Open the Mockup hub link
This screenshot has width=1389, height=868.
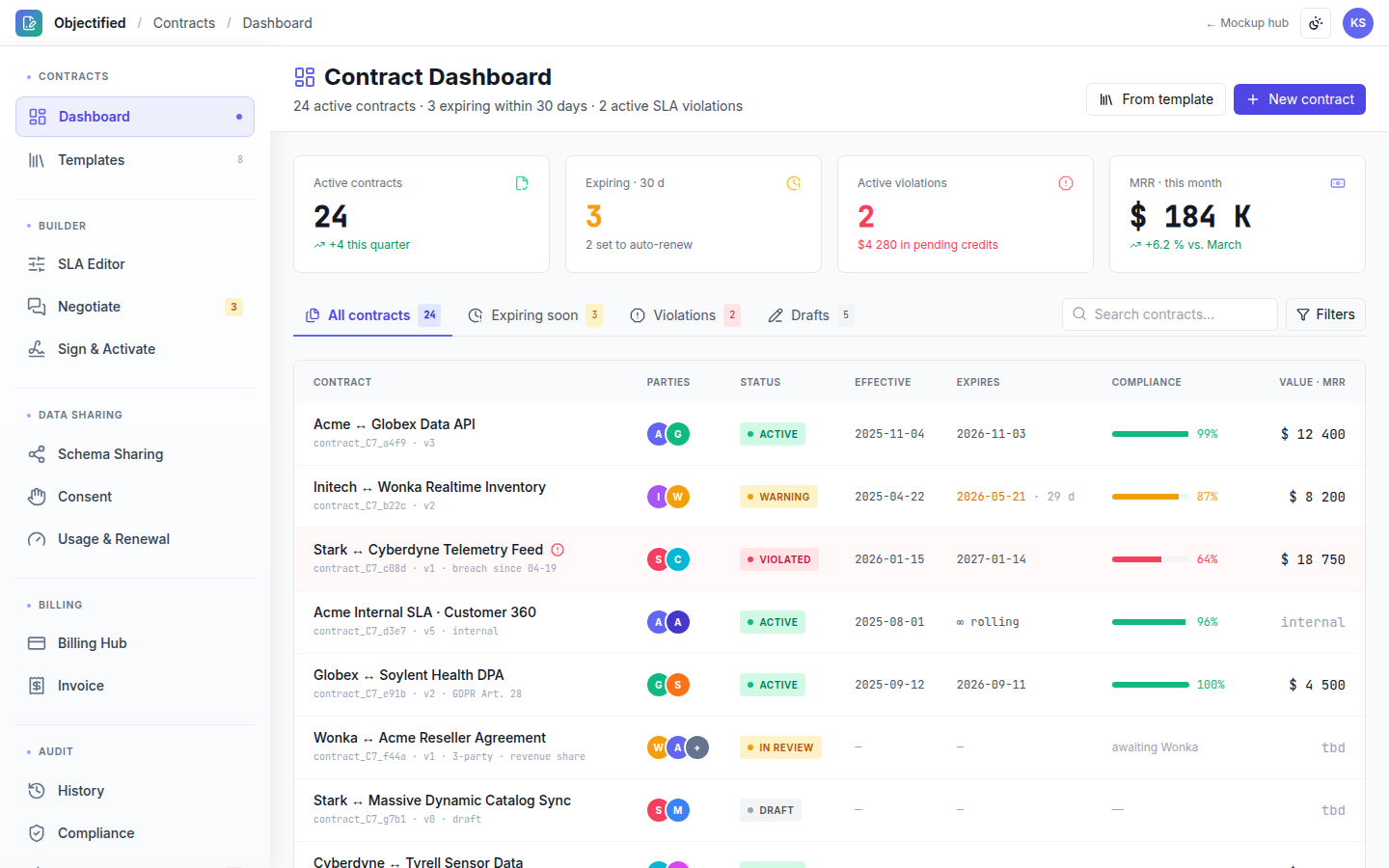(x=1247, y=23)
